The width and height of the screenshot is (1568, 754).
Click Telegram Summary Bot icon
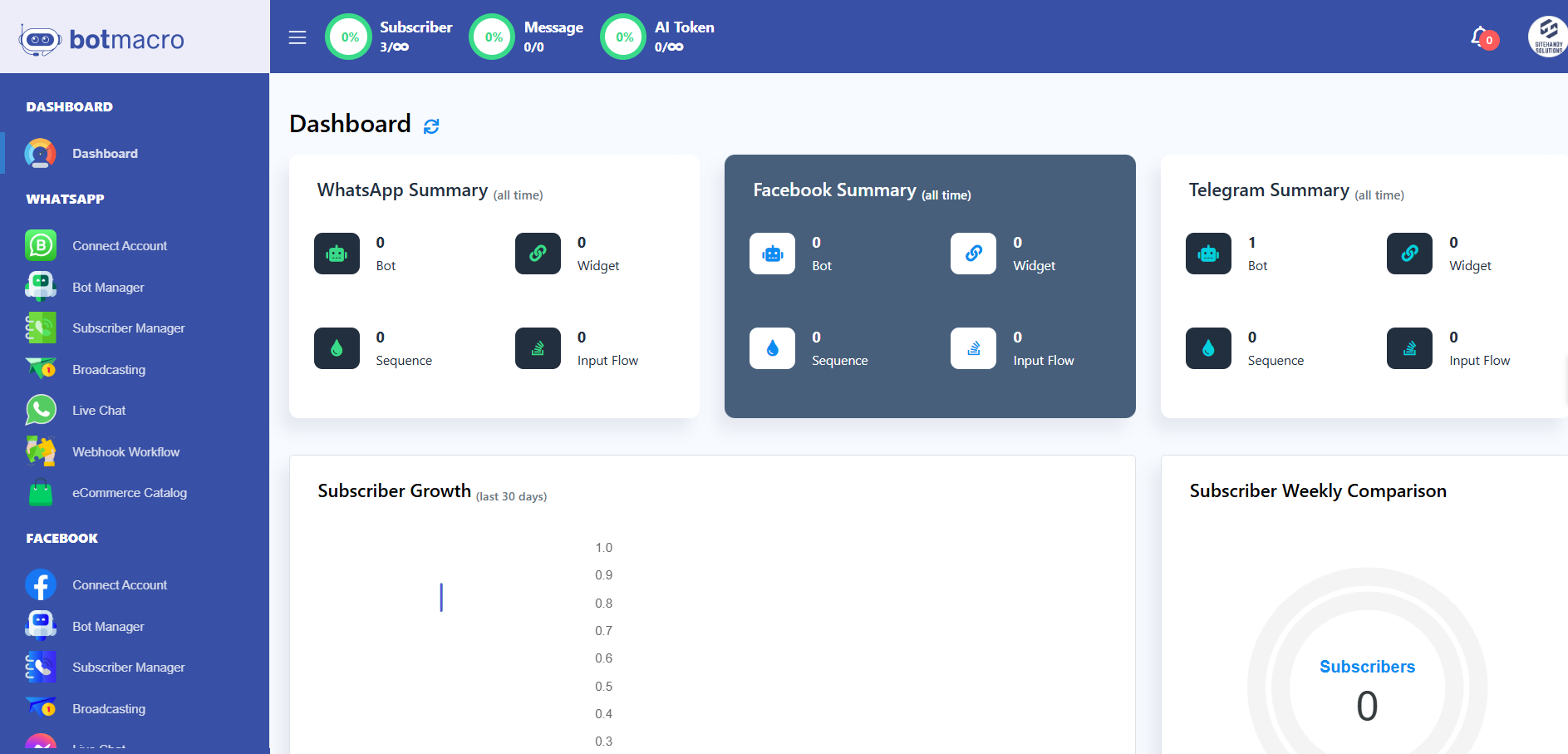1208,254
